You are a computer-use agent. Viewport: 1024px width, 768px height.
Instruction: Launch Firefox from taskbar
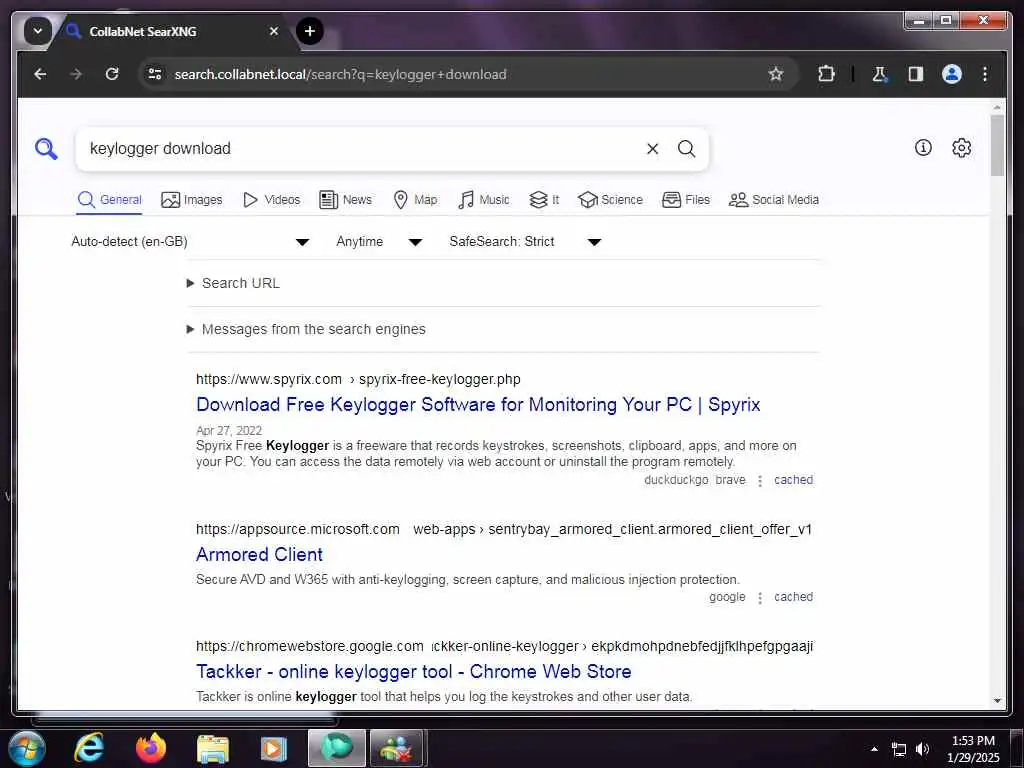151,748
